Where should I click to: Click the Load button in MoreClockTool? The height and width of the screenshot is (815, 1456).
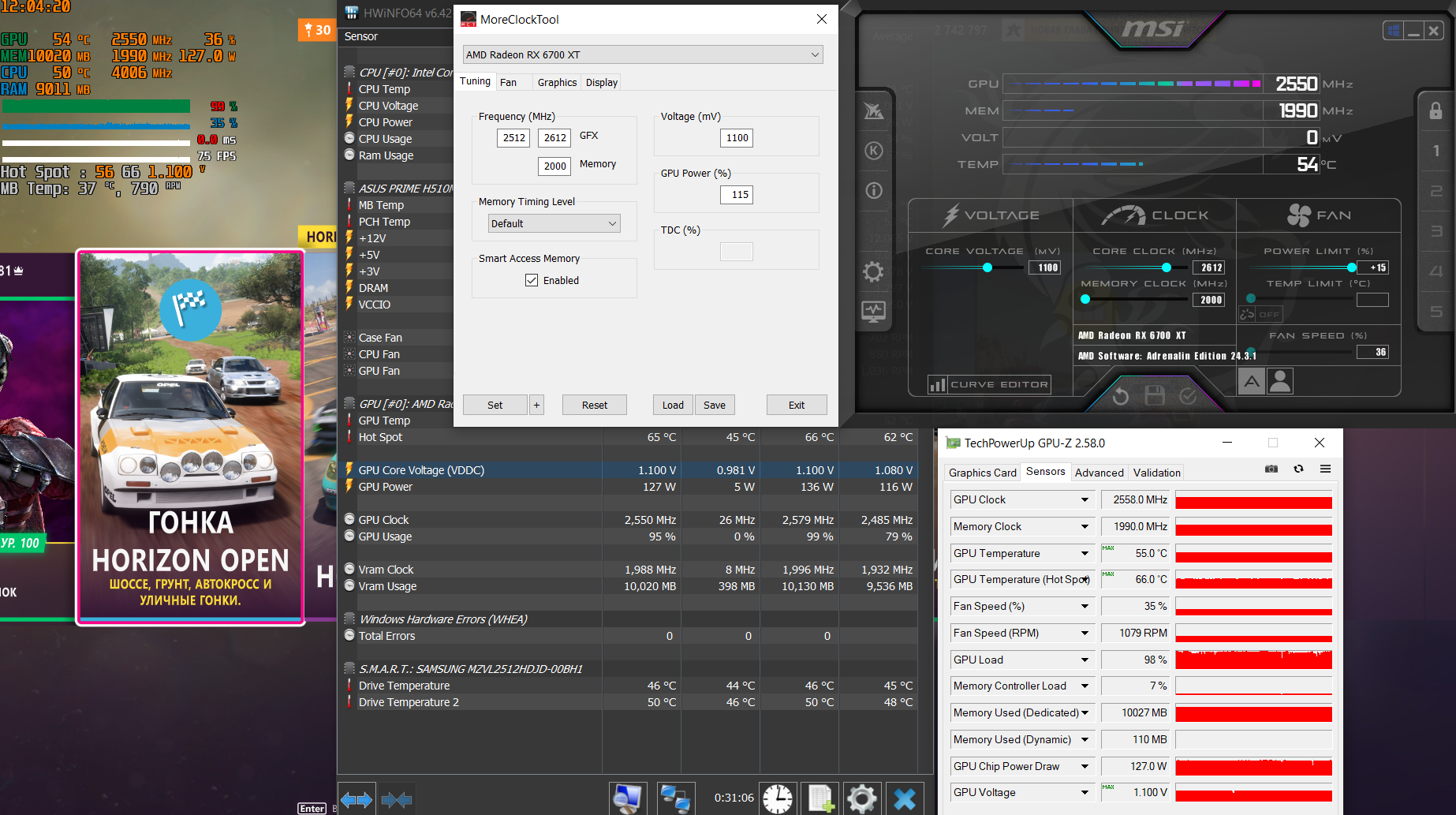tap(673, 405)
